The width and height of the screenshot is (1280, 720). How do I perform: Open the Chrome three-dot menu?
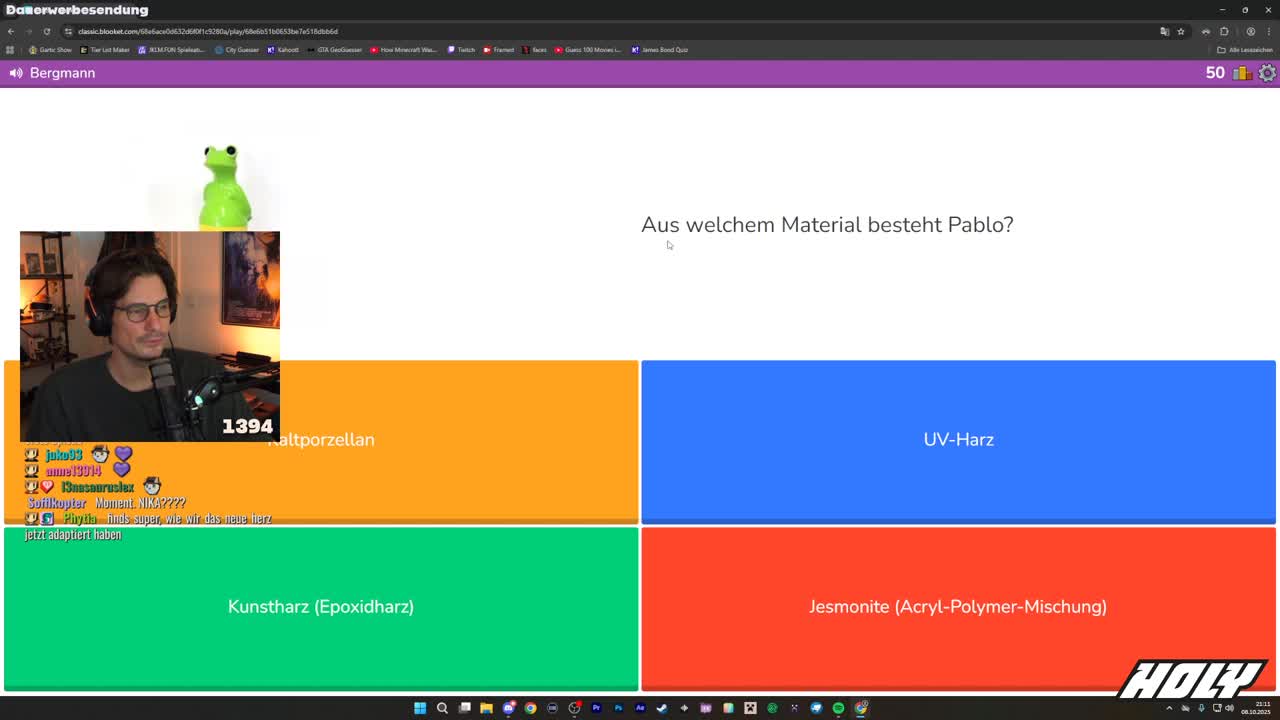coord(1267,31)
